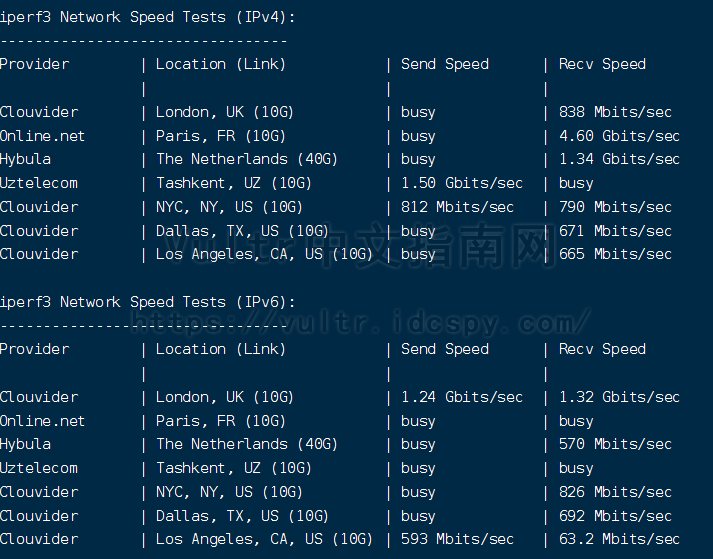This screenshot has height=559, width=713.
Task: Click "Clouvider" in the IPv4 Dallas row
Action: coord(39,231)
